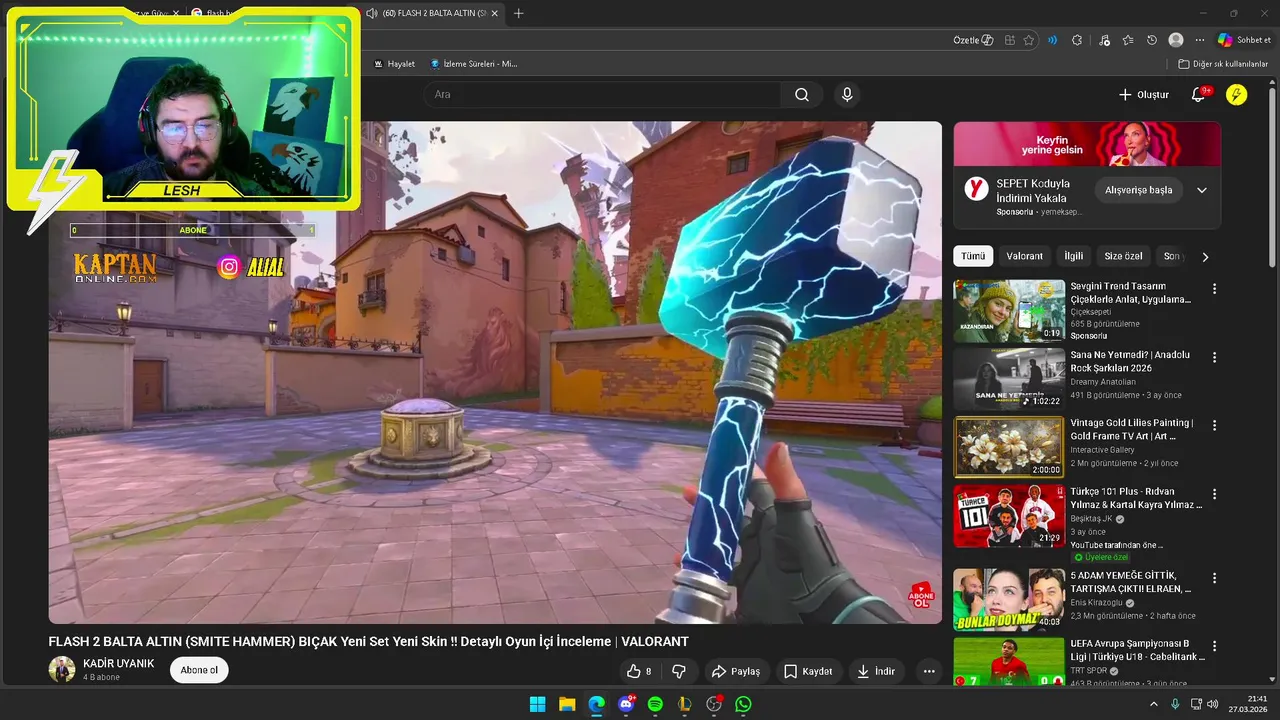Click ABONE OL watermark on video
This screenshot has height=720, width=1280.
click(x=921, y=597)
